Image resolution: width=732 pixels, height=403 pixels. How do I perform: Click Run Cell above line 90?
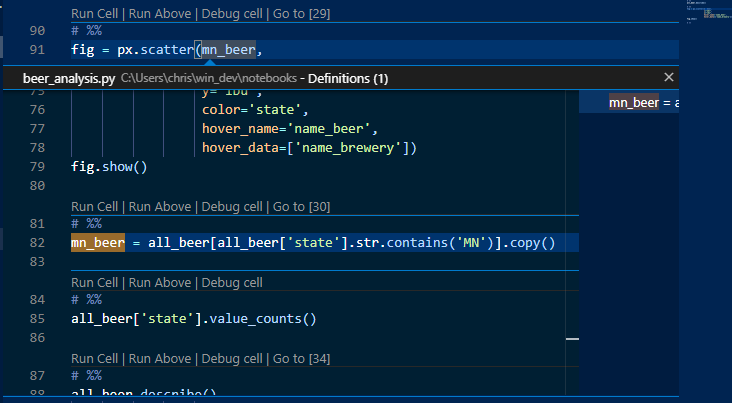pos(95,14)
